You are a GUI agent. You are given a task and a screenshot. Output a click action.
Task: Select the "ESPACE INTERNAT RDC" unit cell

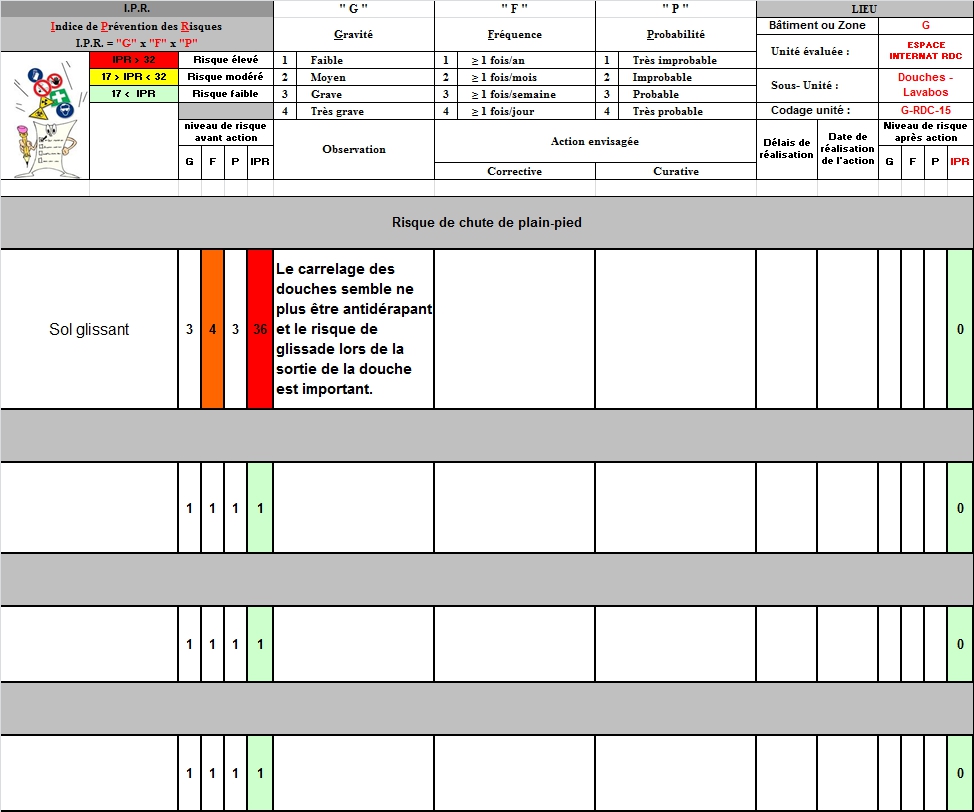coord(925,51)
